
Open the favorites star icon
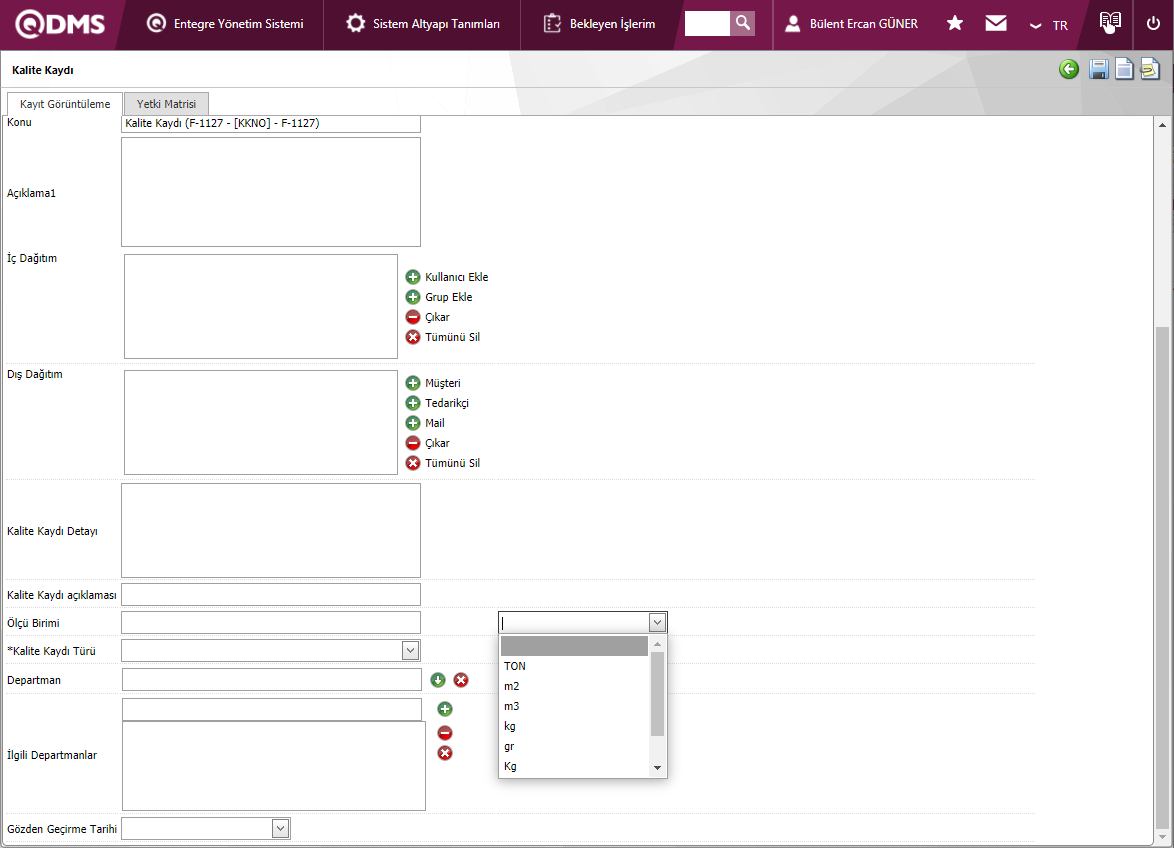click(955, 23)
